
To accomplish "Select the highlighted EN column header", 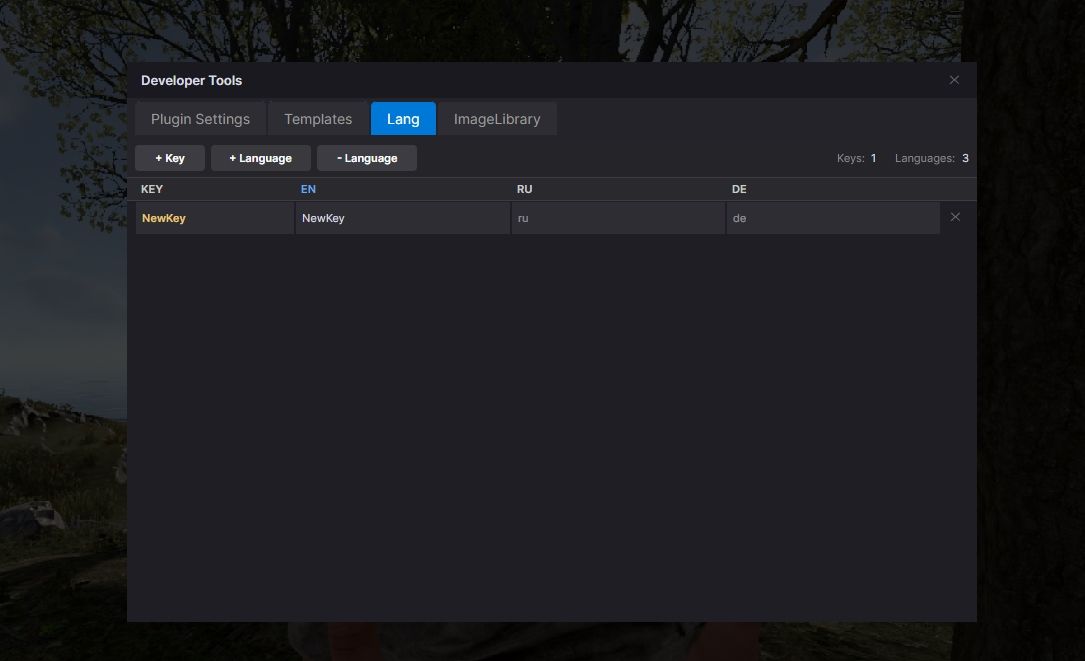I will coord(308,189).
